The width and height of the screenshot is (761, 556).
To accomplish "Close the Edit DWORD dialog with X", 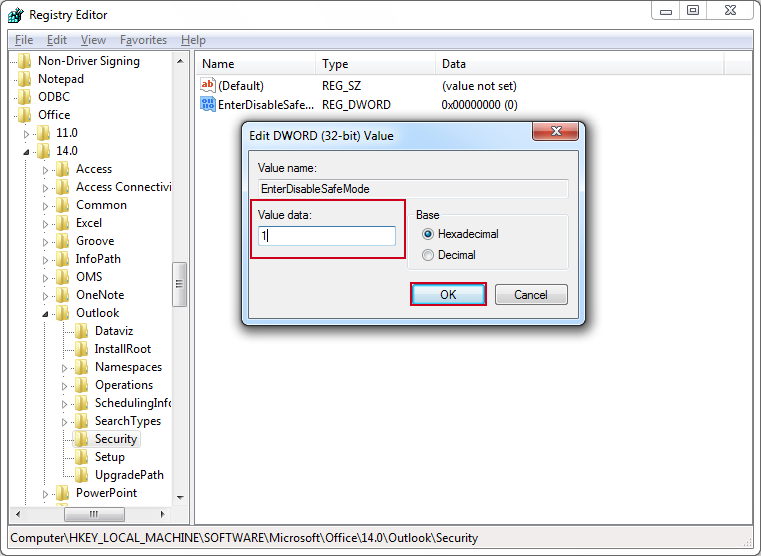I will [556, 131].
